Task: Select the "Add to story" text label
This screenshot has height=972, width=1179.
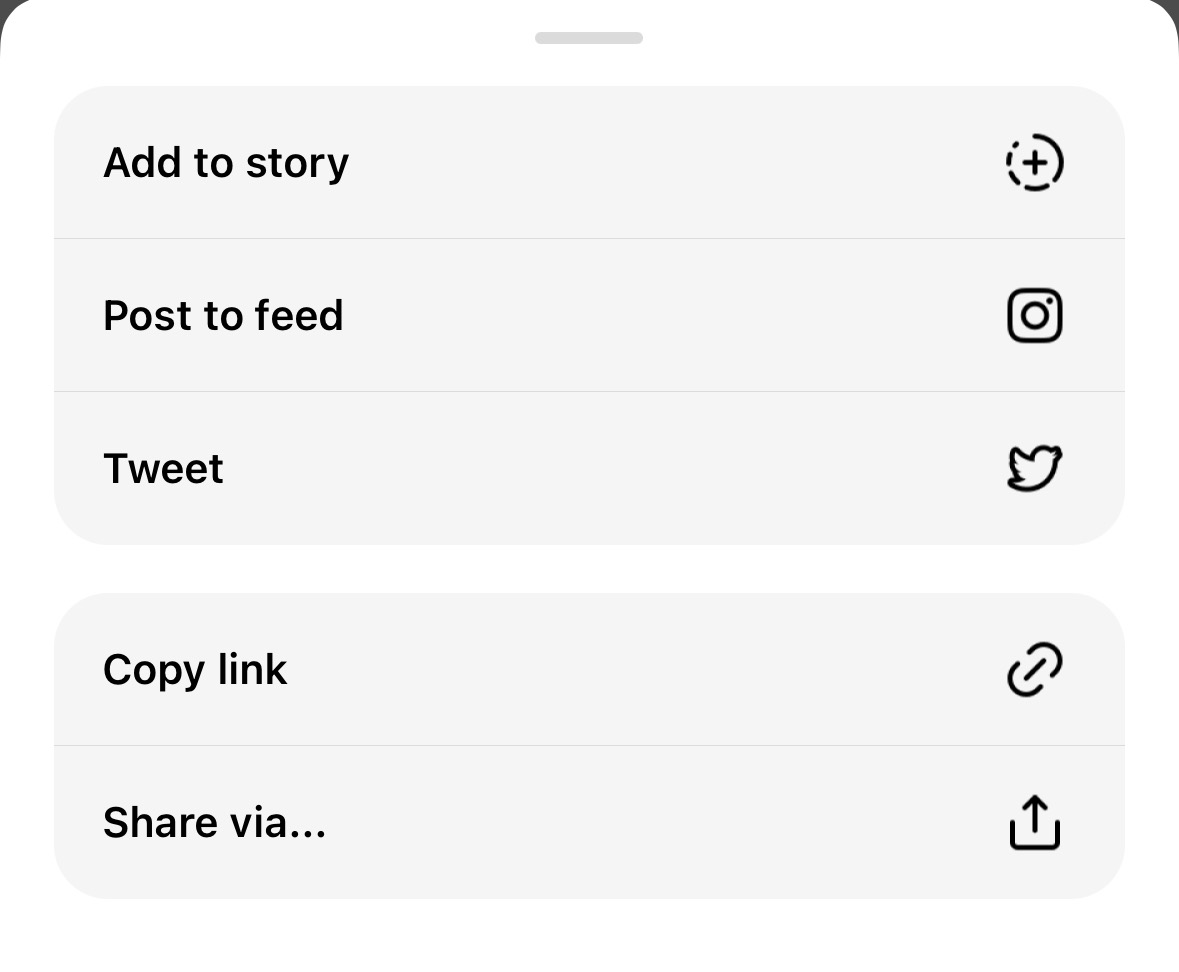Action: pyautogui.click(x=226, y=162)
